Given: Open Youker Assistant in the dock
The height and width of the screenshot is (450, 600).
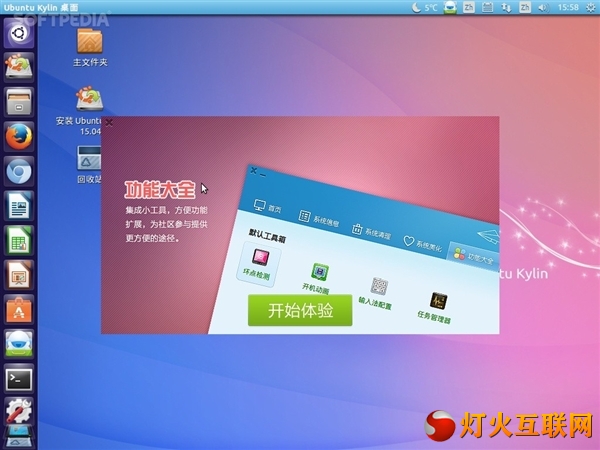Looking at the screenshot, I should pos(19,344).
